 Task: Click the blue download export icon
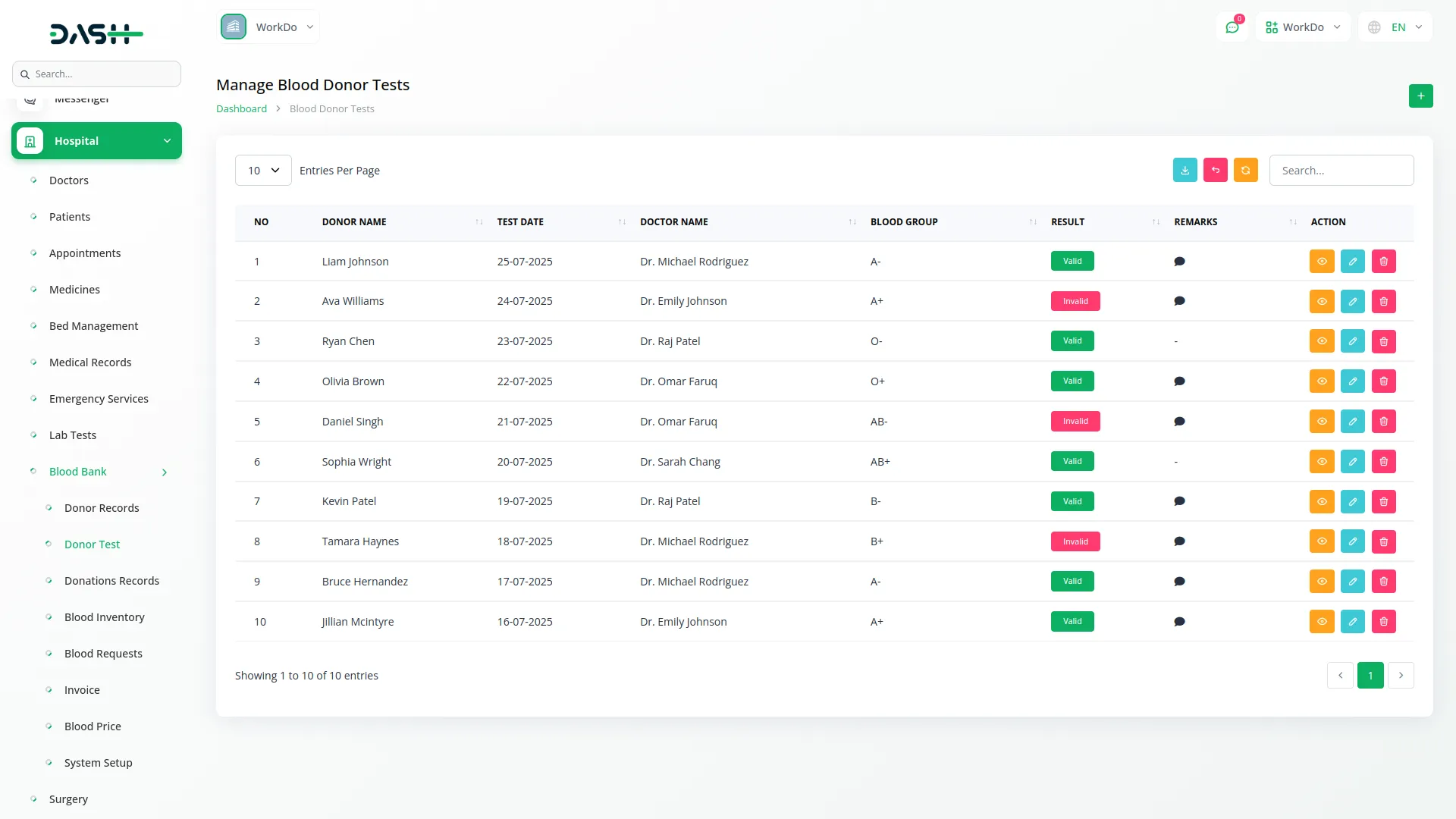[1185, 171]
